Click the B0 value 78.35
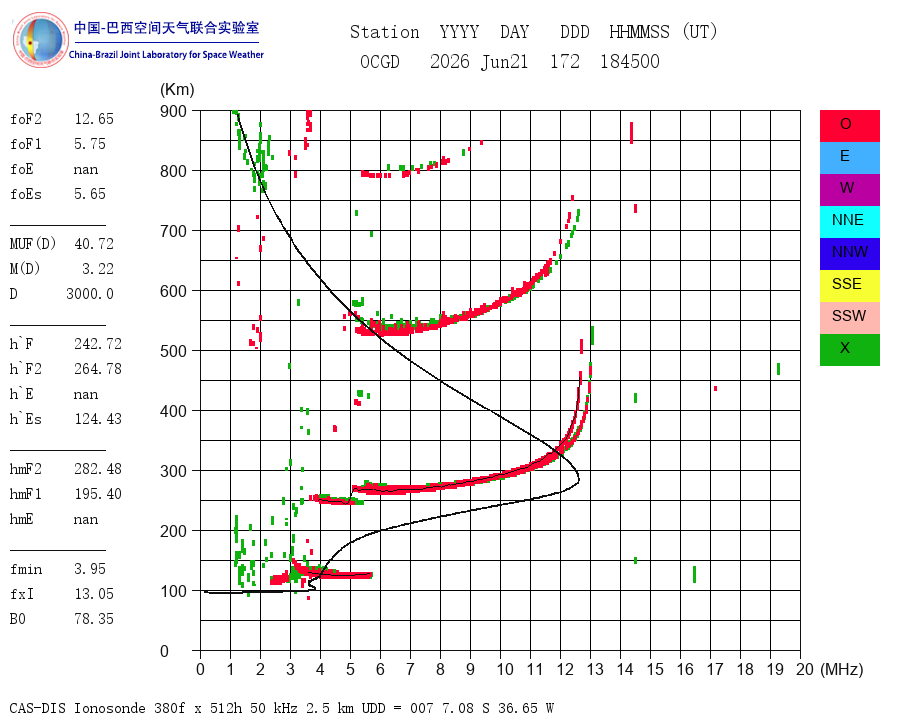900x720 pixels. tap(94, 619)
